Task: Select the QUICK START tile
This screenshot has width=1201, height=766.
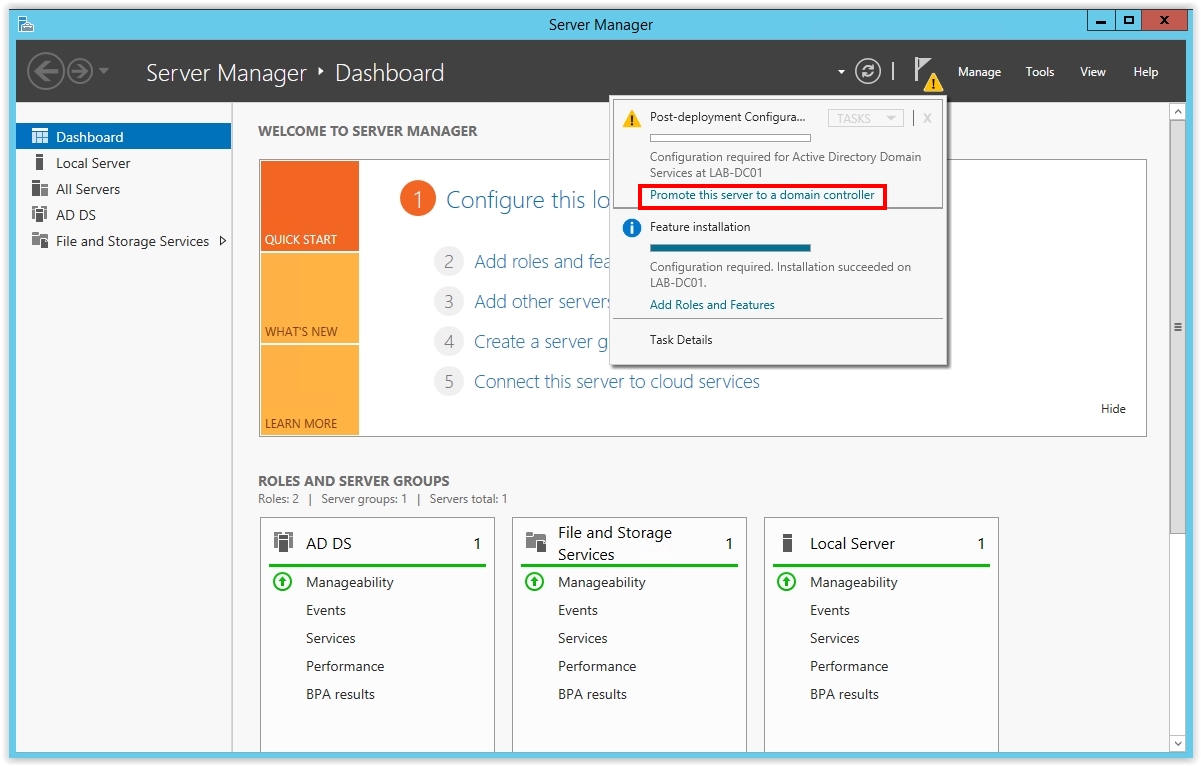Action: point(309,206)
